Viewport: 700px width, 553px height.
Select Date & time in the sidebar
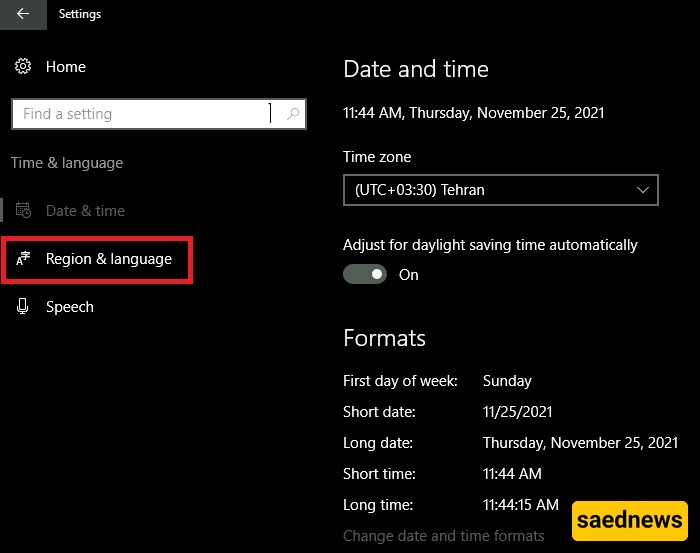[85, 211]
